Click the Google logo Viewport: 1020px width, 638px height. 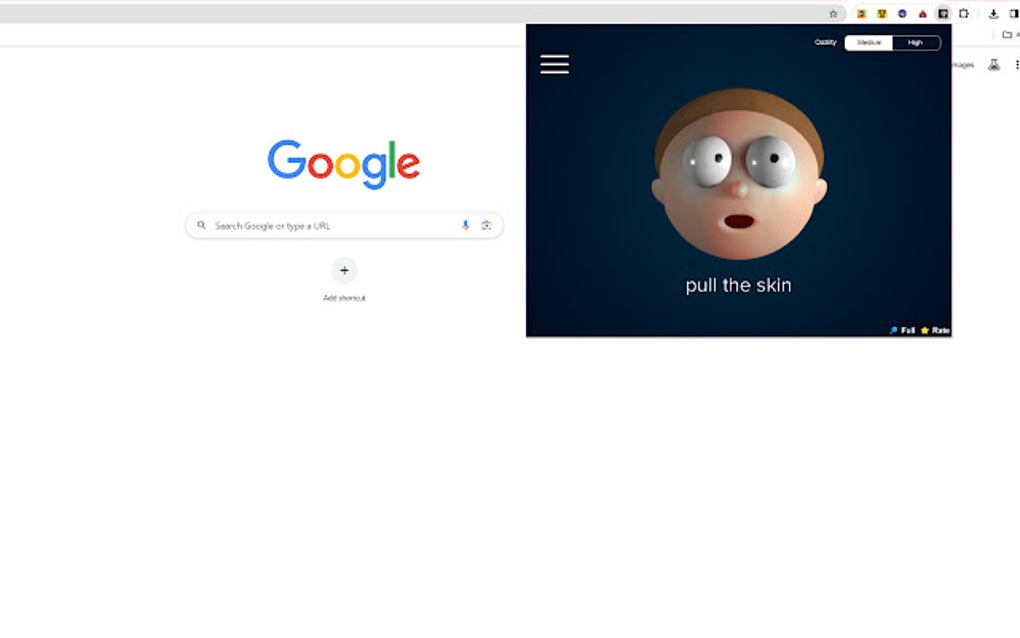click(344, 162)
